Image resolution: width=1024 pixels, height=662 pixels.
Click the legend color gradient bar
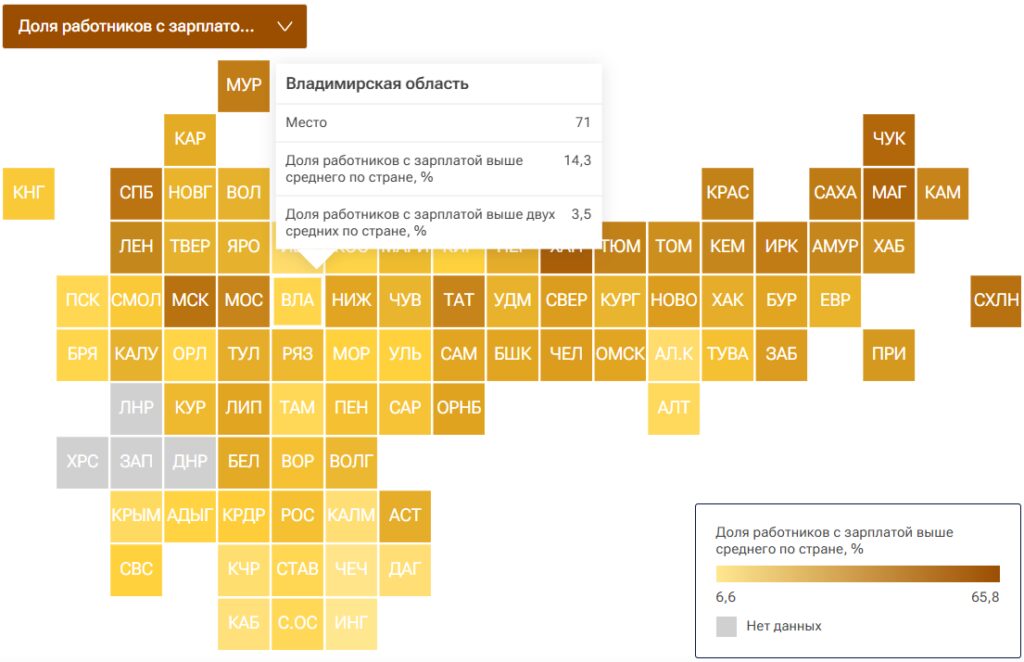pyautogui.click(x=857, y=573)
